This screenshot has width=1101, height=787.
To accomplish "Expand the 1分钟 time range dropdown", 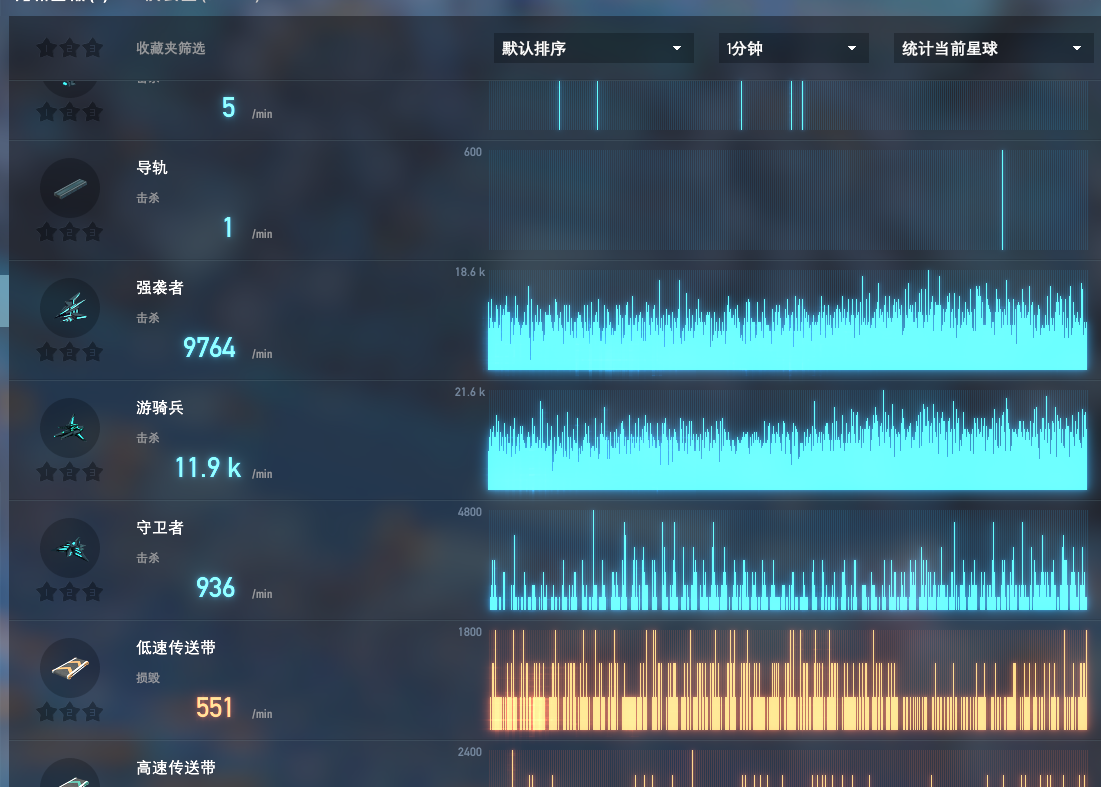I will coord(792,48).
